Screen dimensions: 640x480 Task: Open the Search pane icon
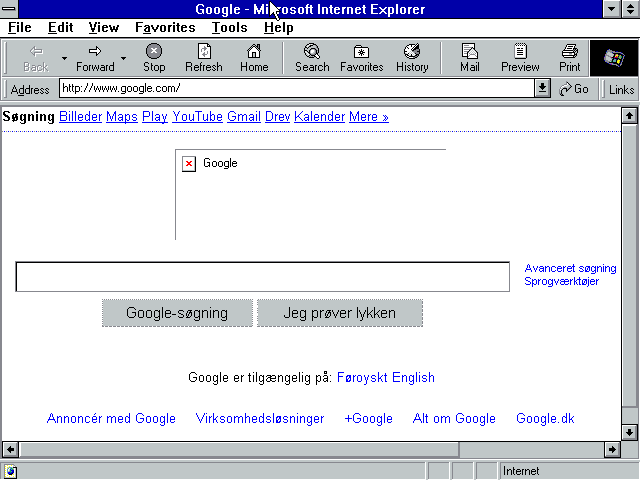click(x=312, y=51)
